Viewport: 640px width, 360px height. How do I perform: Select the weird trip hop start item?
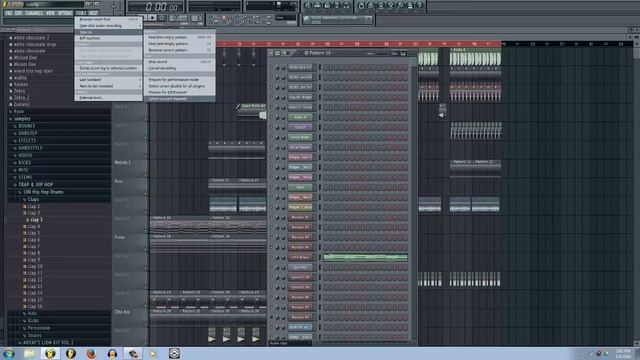pos(33,71)
